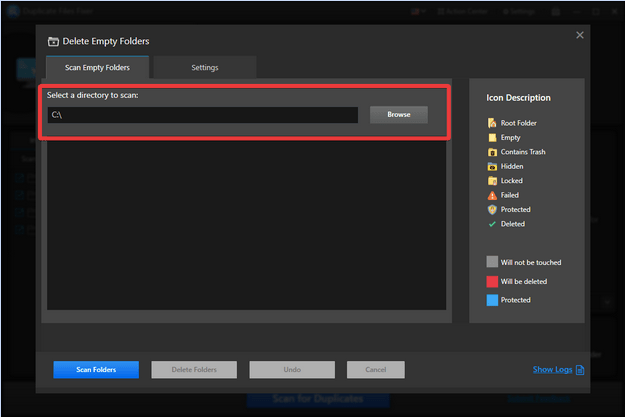The image size is (625, 417).
Task: Click the Delete Folders button
Action: point(194,370)
